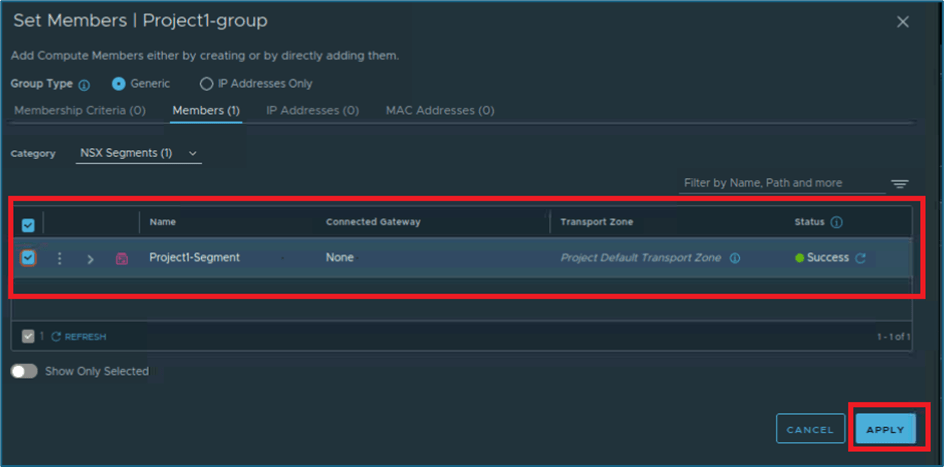Click the Apply button
Viewport: 944px width, 467px height.
tap(885, 429)
